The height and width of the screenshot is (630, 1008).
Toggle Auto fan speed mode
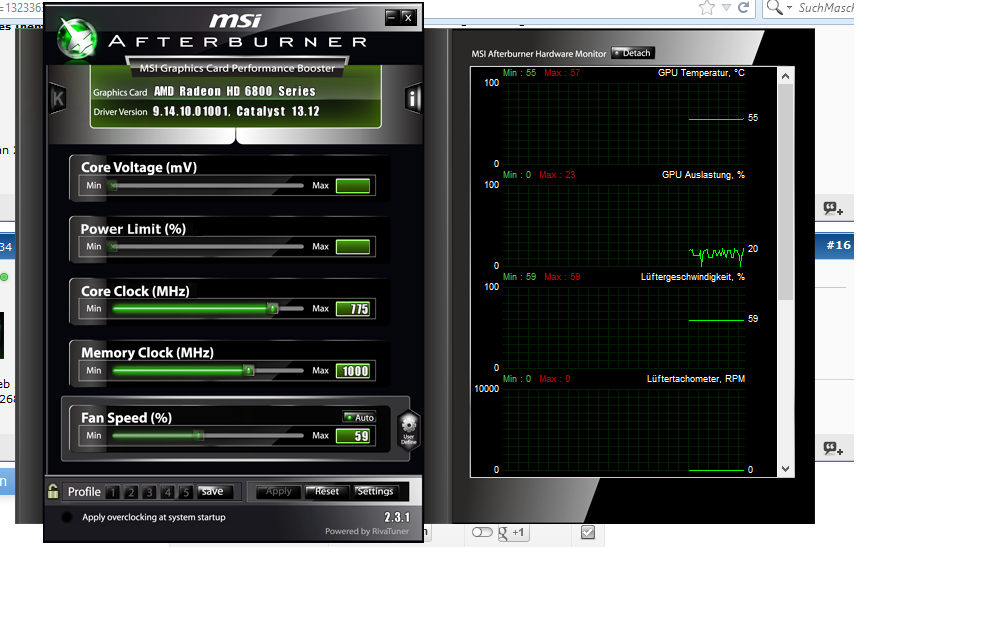click(x=359, y=417)
